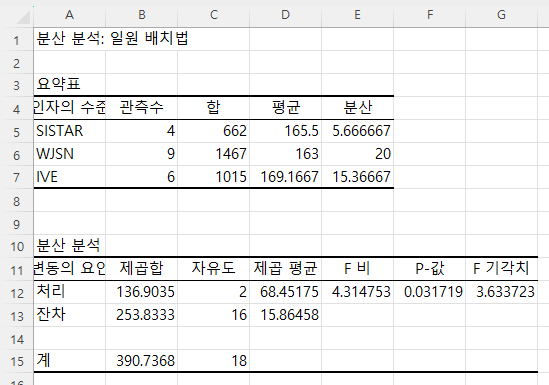The width and height of the screenshot is (549, 385).
Task: Click the 합 header cell
Action: (214, 107)
